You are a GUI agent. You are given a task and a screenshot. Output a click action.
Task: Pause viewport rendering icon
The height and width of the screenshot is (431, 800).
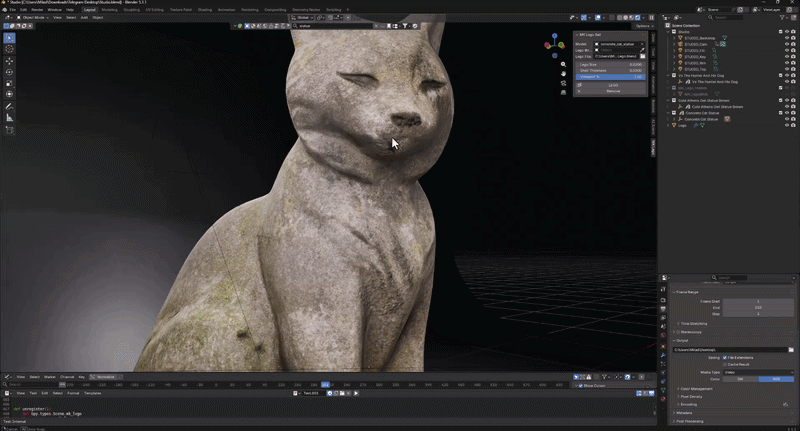coord(651,17)
